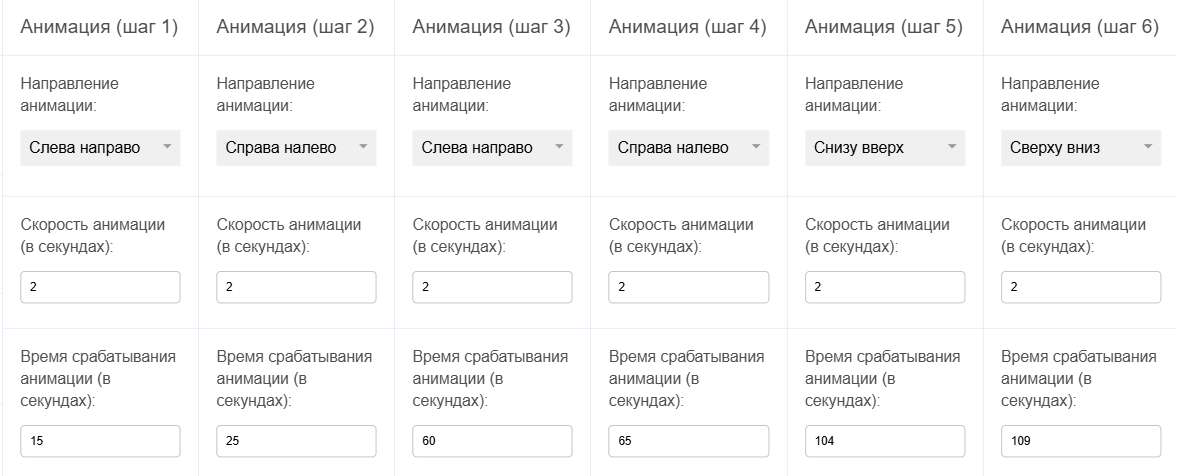
Task: Click the trigger time field showing 15
Action: [x=100, y=441]
